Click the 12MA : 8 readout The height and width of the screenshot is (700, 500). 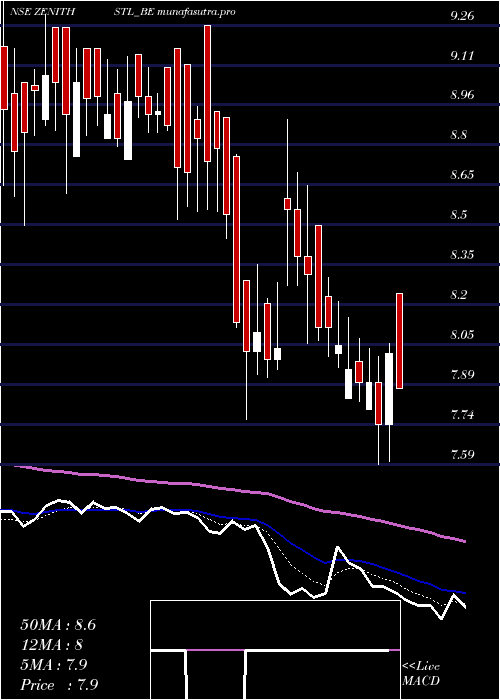52,645
